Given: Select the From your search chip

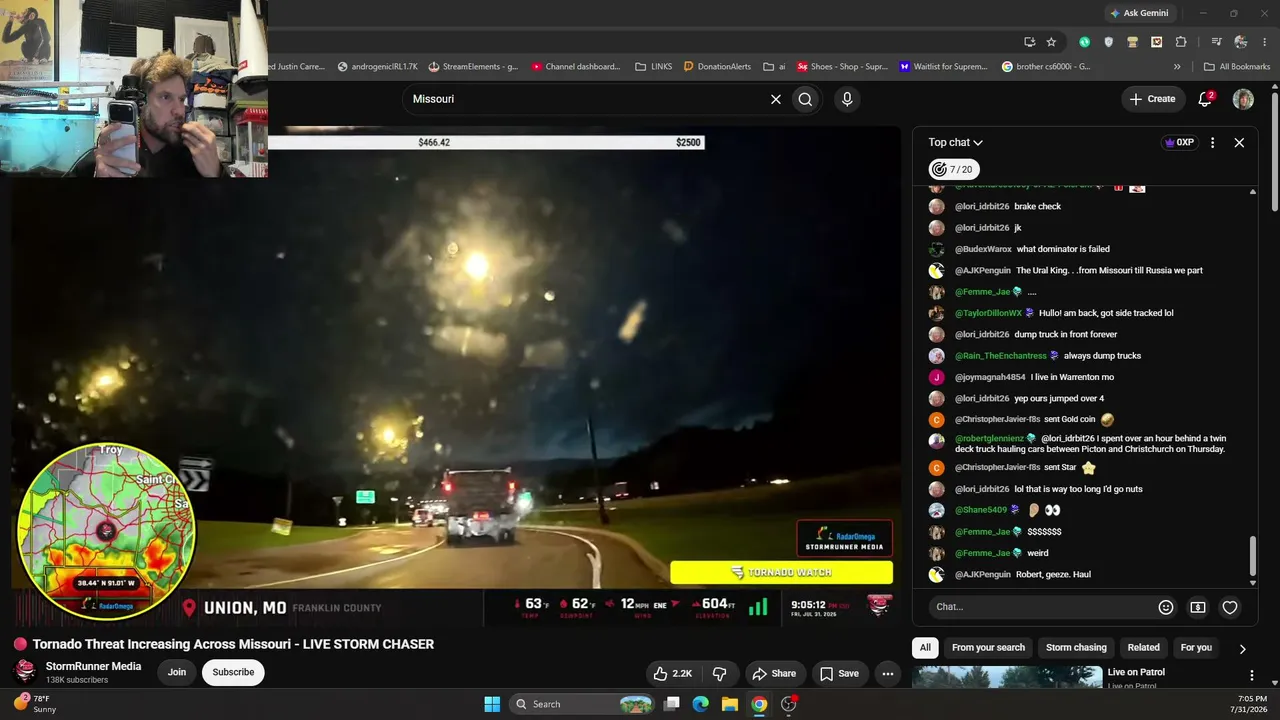Looking at the screenshot, I should 988,647.
